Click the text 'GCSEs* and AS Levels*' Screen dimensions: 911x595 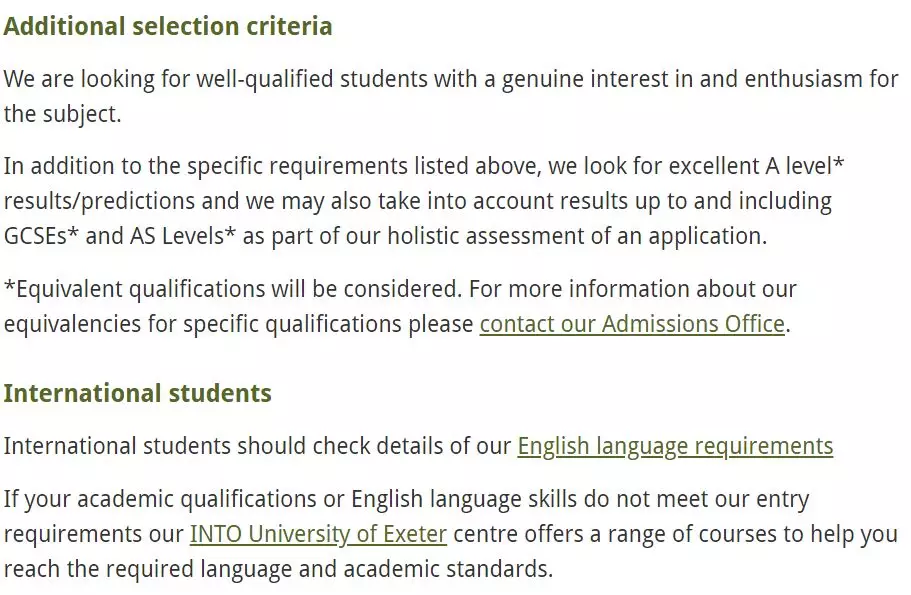(x=120, y=236)
